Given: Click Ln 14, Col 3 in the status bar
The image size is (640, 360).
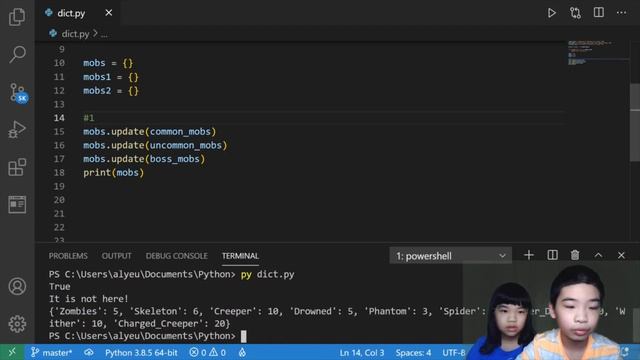Looking at the screenshot, I should click(x=362, y=352).
